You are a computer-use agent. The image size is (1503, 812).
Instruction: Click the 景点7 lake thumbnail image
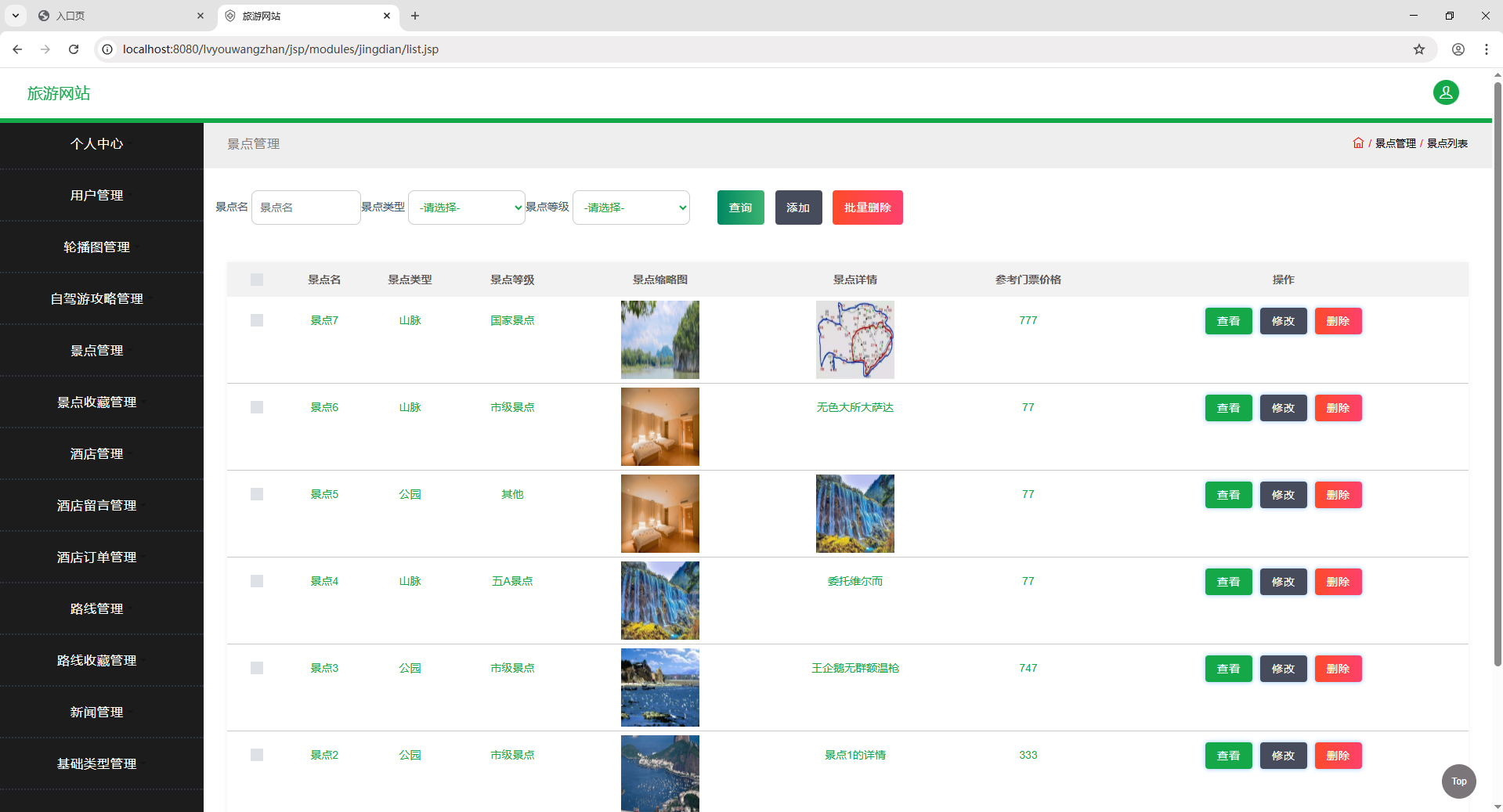660,340
